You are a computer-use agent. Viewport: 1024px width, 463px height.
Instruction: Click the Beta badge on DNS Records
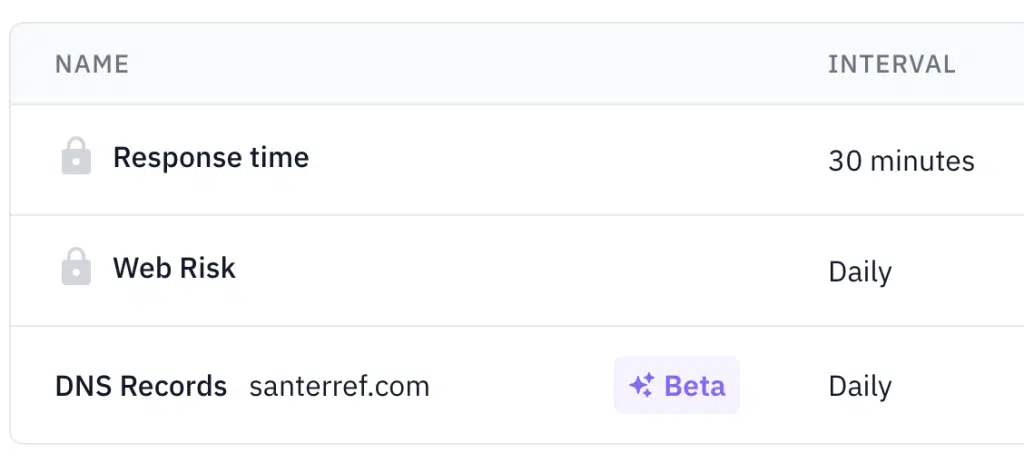point(677,385)
